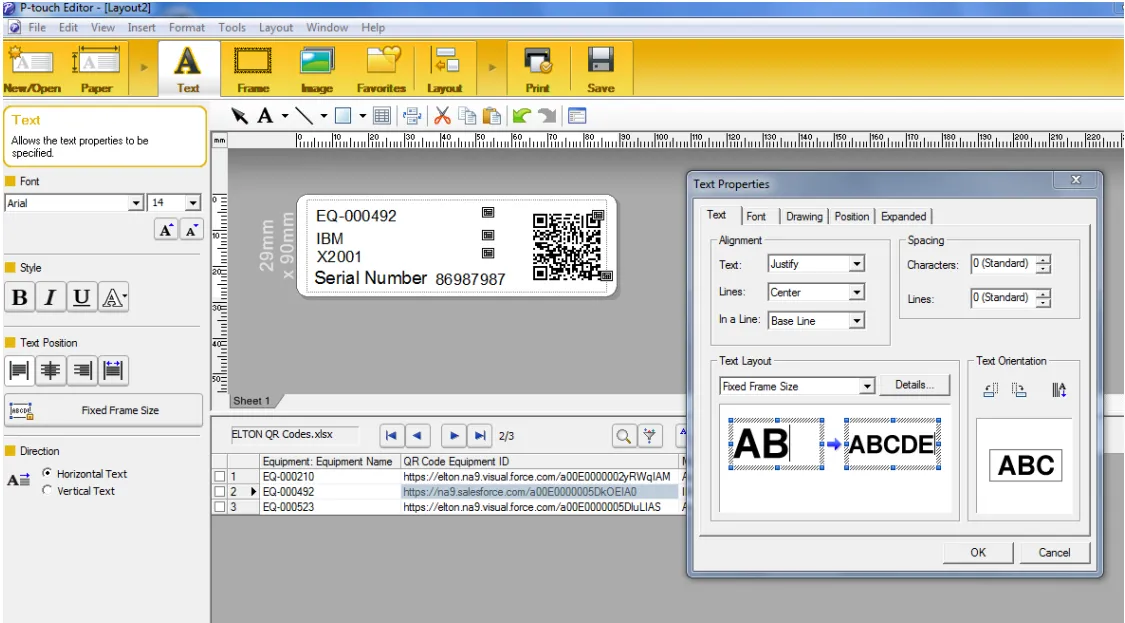Redo with the gray arrow icon
The image size is (1125, 623).
click(x=547, y=116)
